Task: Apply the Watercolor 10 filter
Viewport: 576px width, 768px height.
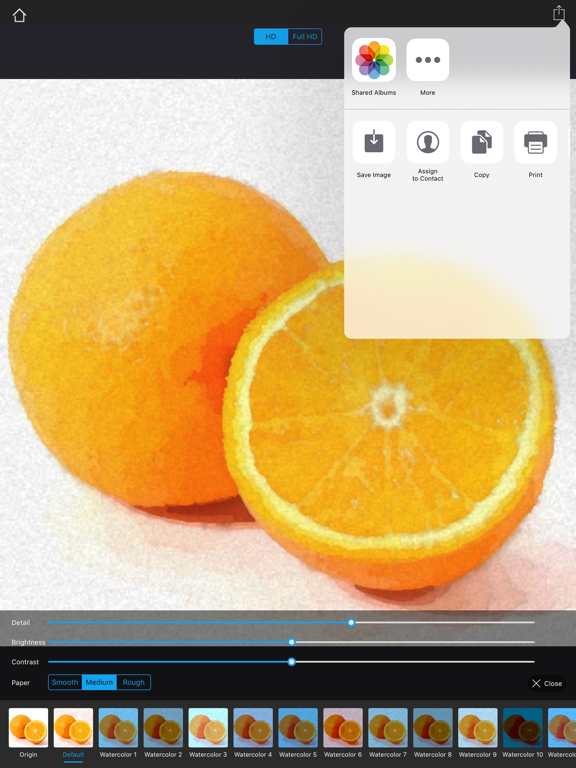Action: [523, 727]
